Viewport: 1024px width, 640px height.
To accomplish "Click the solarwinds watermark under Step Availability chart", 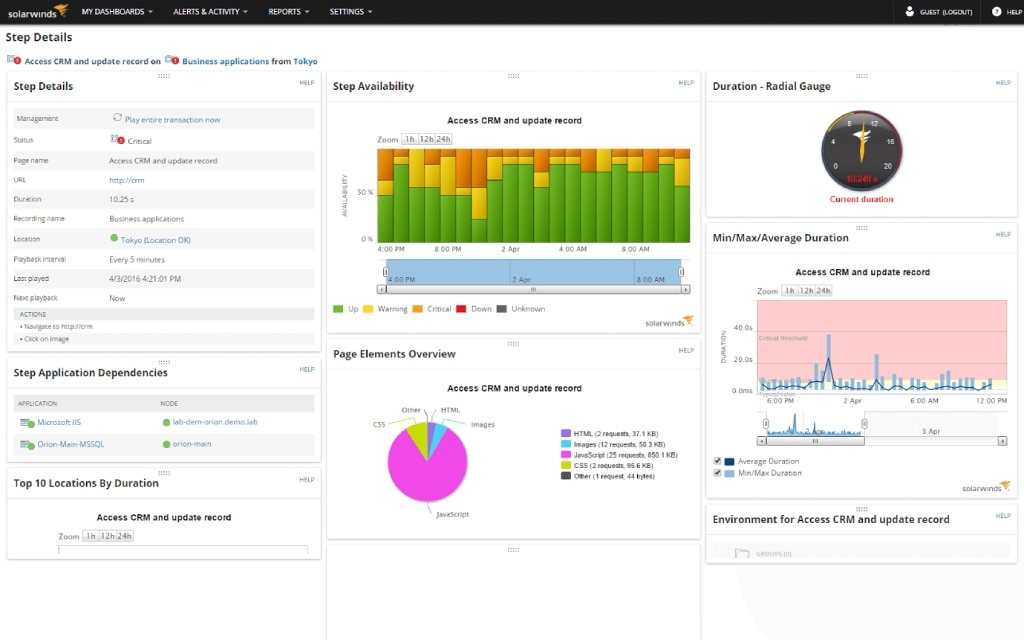I will [x=667, y=323].
